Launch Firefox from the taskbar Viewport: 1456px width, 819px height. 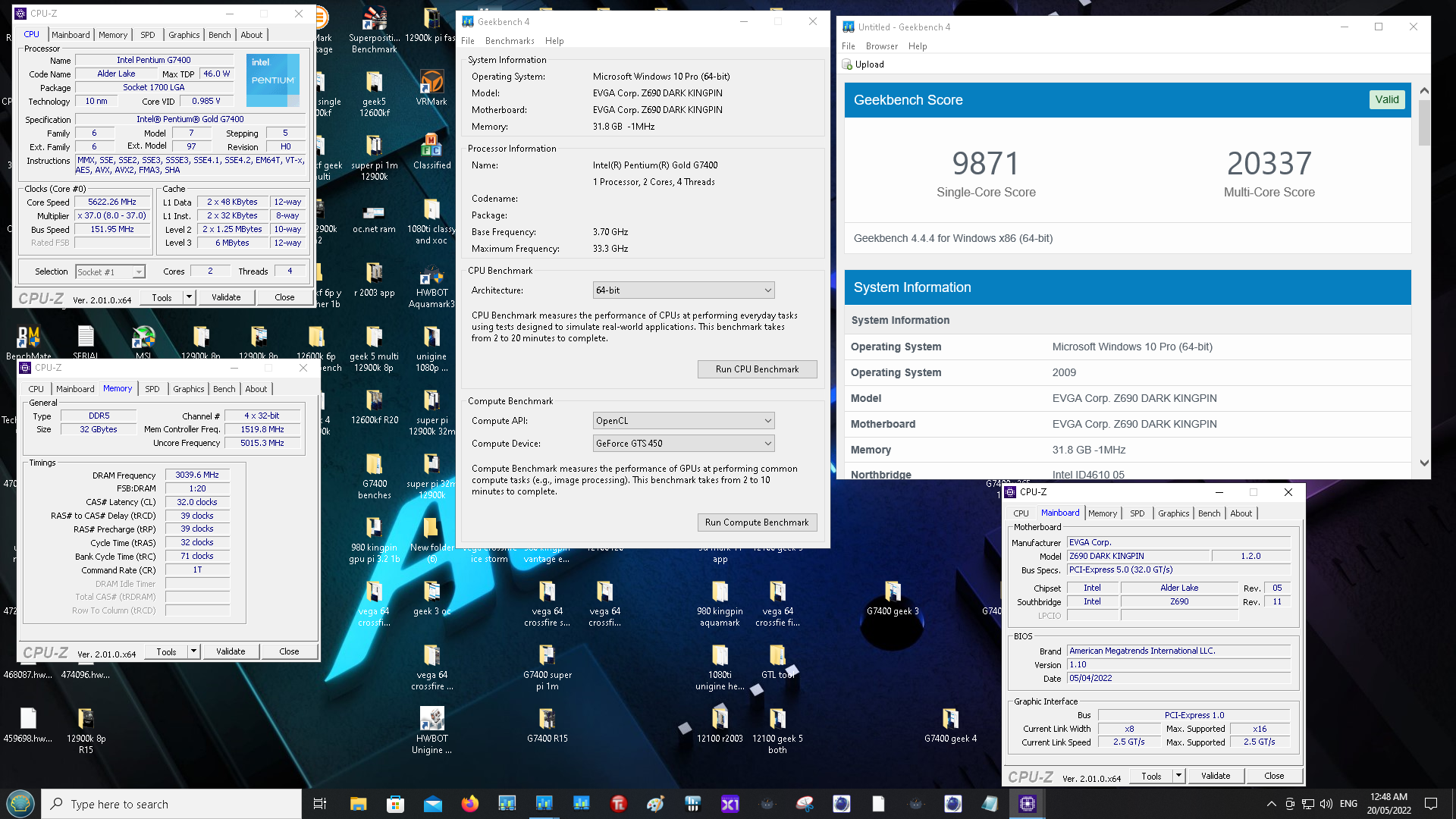(x=470, y=804)
